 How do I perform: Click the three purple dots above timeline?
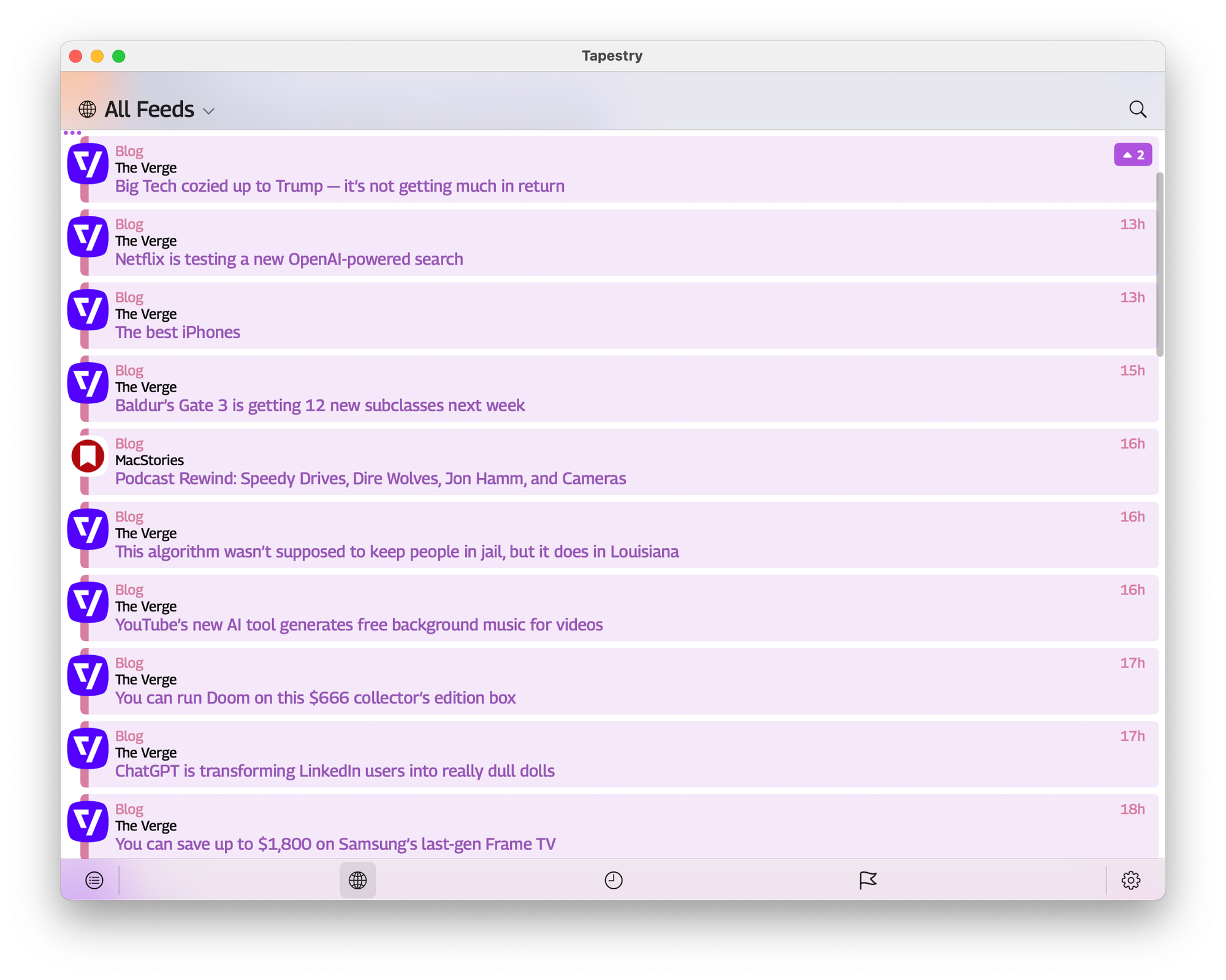72,132
